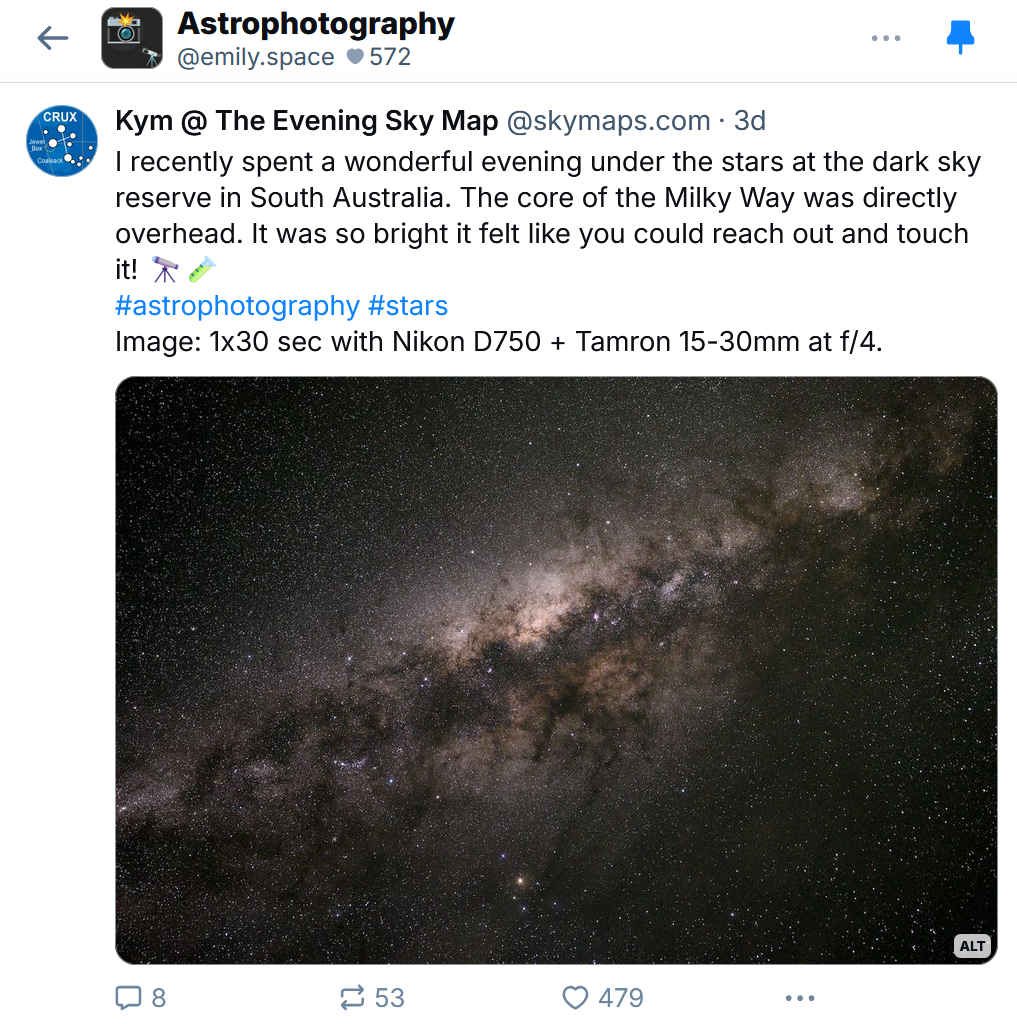The image size is (1017, 1024).
Task: Show the image ALT text badge
Action: click(973, 946)
